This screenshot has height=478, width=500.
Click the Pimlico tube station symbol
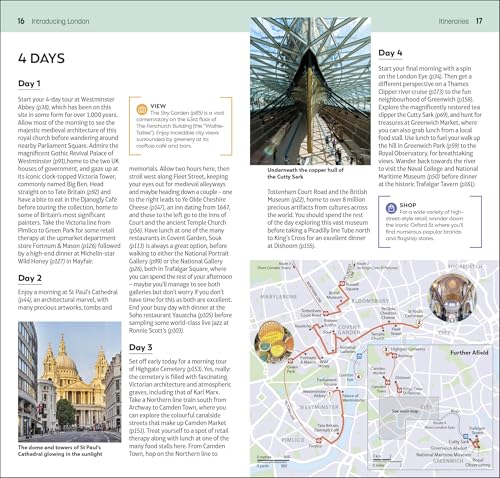[318, 440]
